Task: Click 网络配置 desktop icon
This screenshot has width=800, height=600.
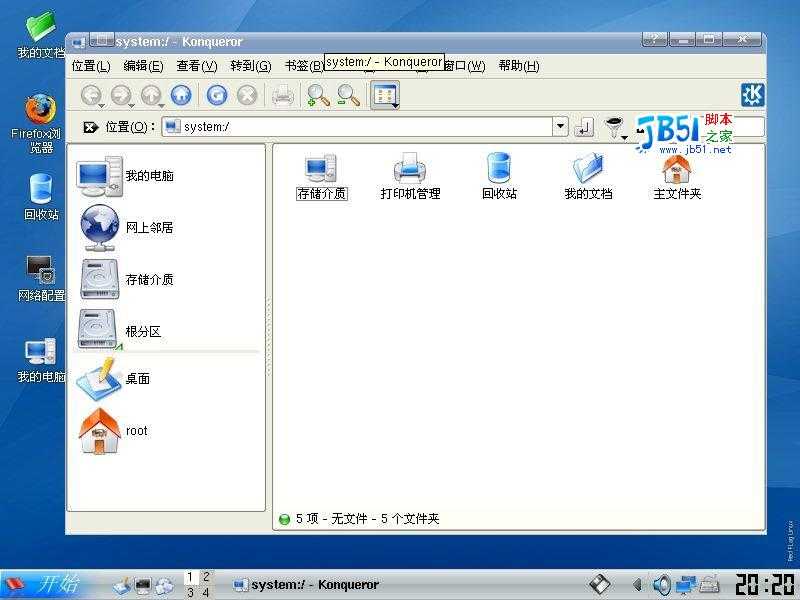Action: [x=41, y=279]
